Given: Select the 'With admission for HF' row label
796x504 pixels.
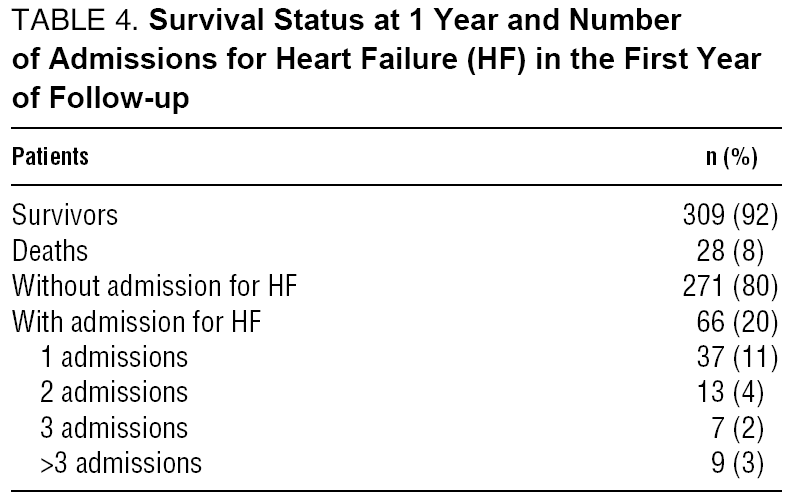Looking at the screenshot, I should tap(137, 322).
